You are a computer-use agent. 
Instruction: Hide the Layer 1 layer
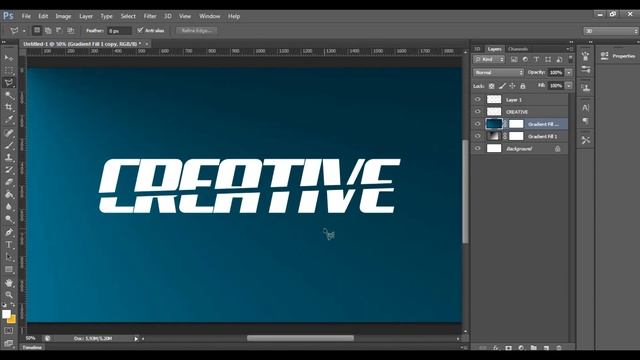point(478,99)
